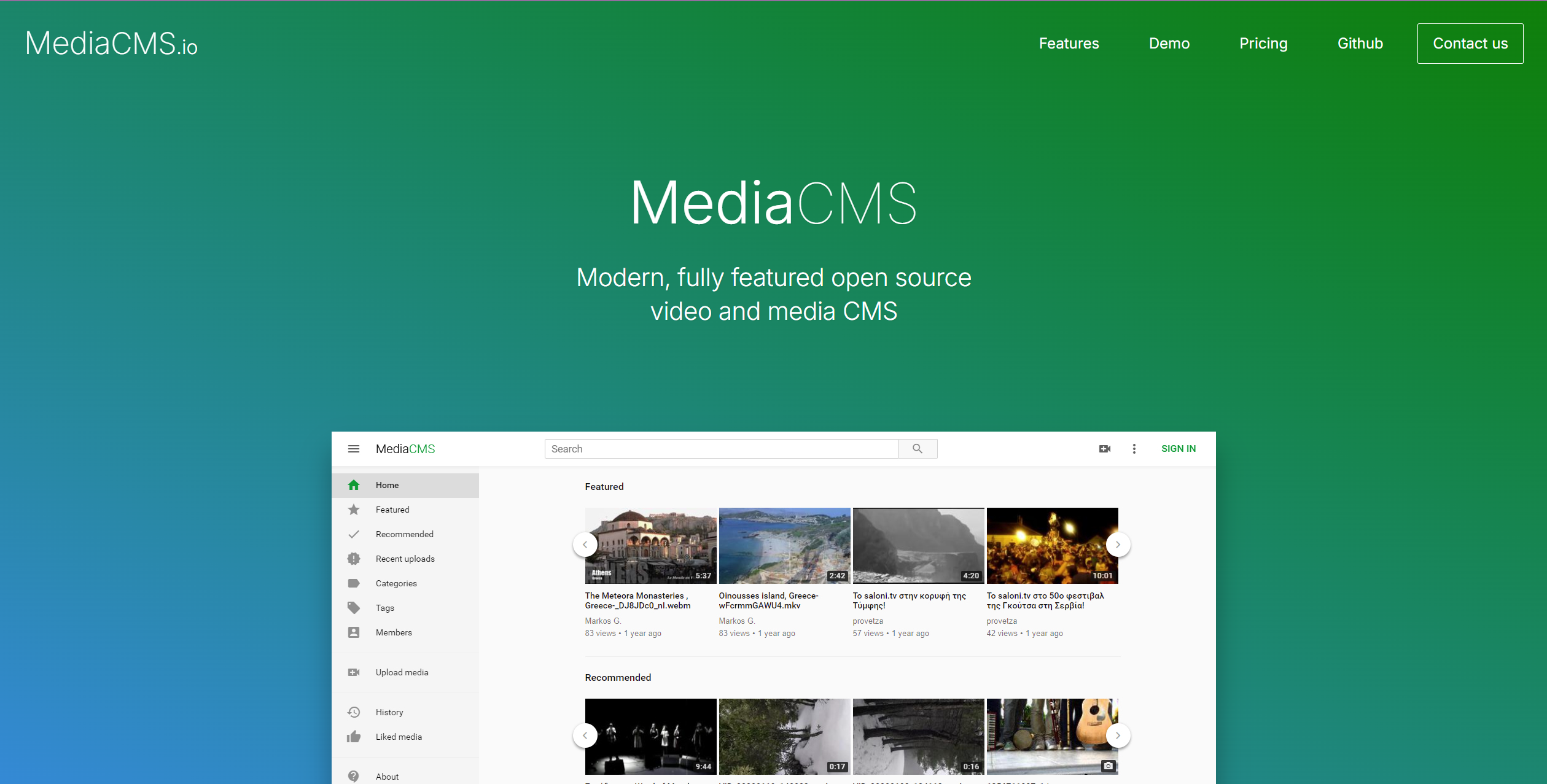1547x784 pixels.
Task: Advance Featured carousel with right arrow
Action: tap(1118, 545)
